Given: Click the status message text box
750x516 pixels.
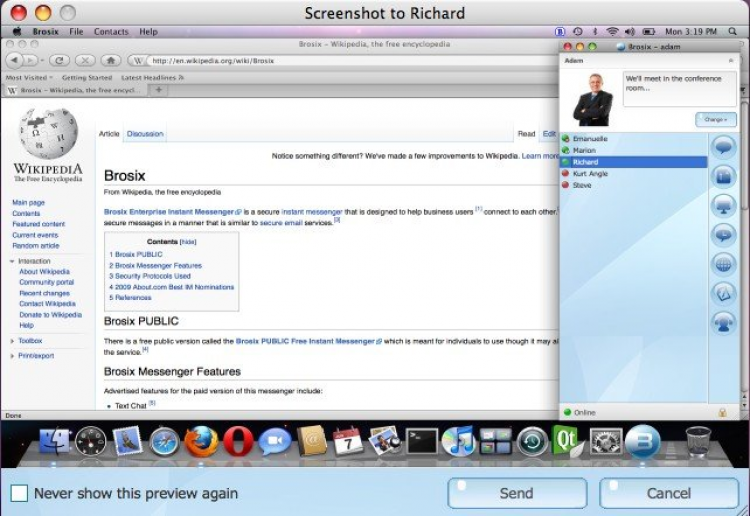Looking at the screenshot, I should (x=680, y=89).
